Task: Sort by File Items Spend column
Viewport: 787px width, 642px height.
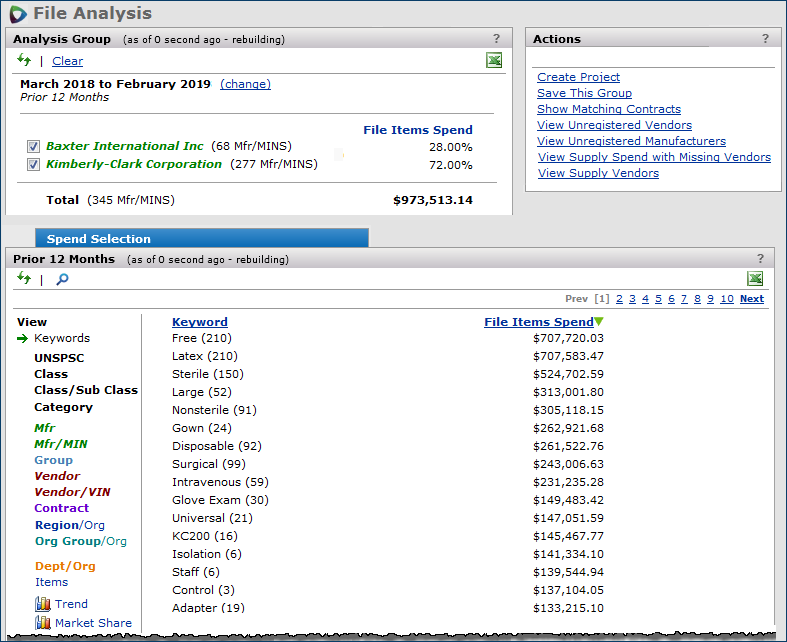Action: tap(538, 322)
